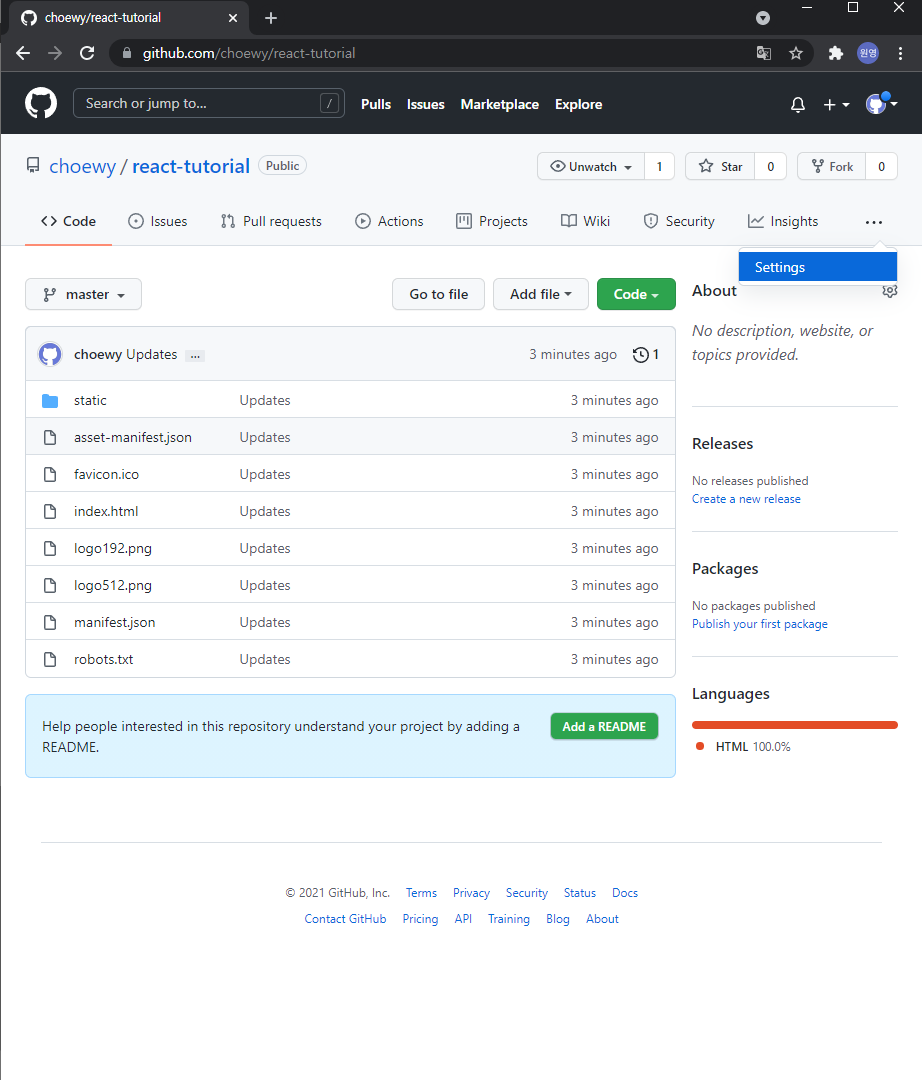Image resolution: width=922 pixels, height=1080 pixels.
Task: Open favicon.ico file
Action: (106, 475)
